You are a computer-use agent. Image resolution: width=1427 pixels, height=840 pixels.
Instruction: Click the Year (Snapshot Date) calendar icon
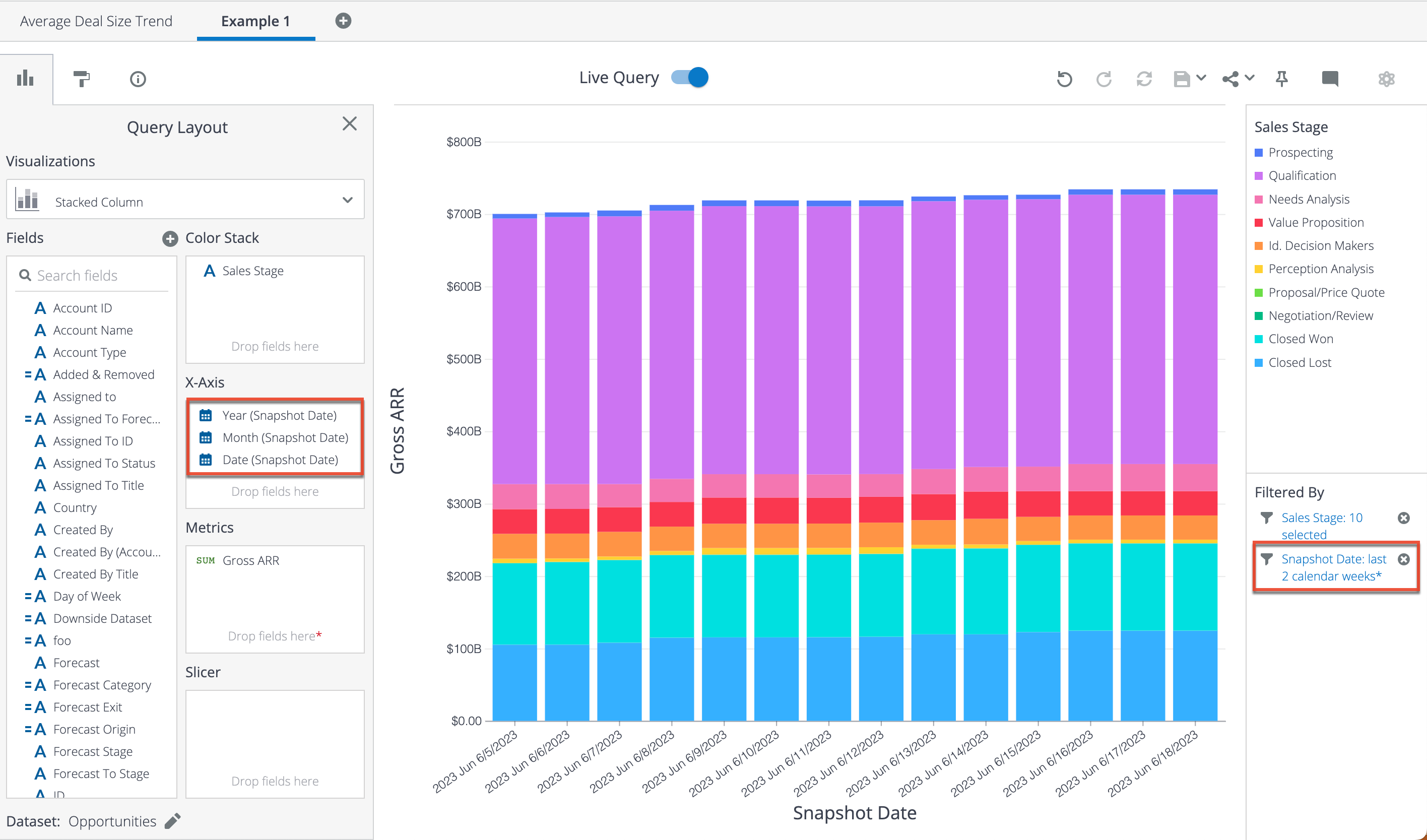pyautogui.click(x=206, y=415)
